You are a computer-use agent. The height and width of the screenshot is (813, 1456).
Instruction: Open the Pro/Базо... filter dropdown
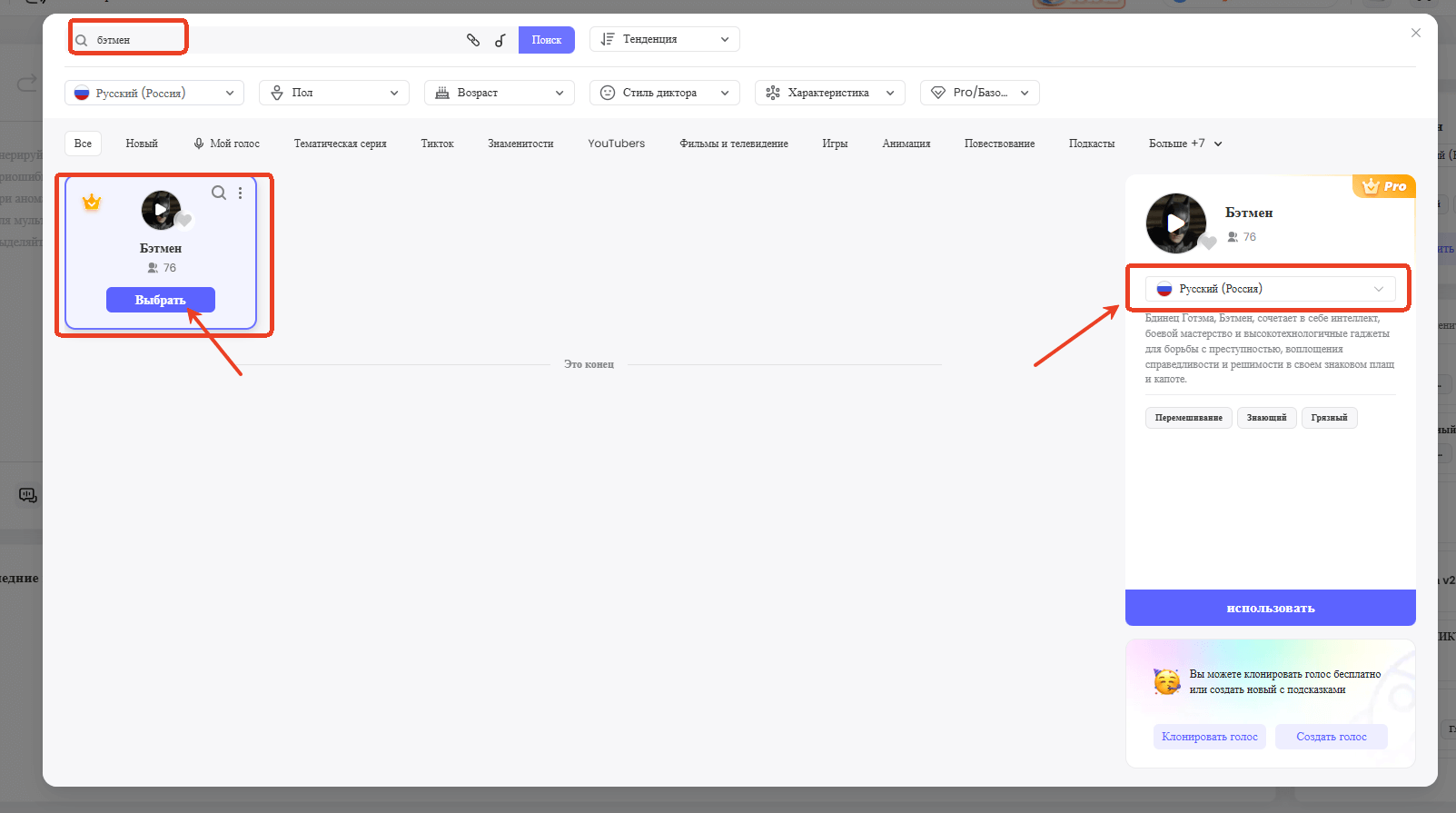[980, 93]
